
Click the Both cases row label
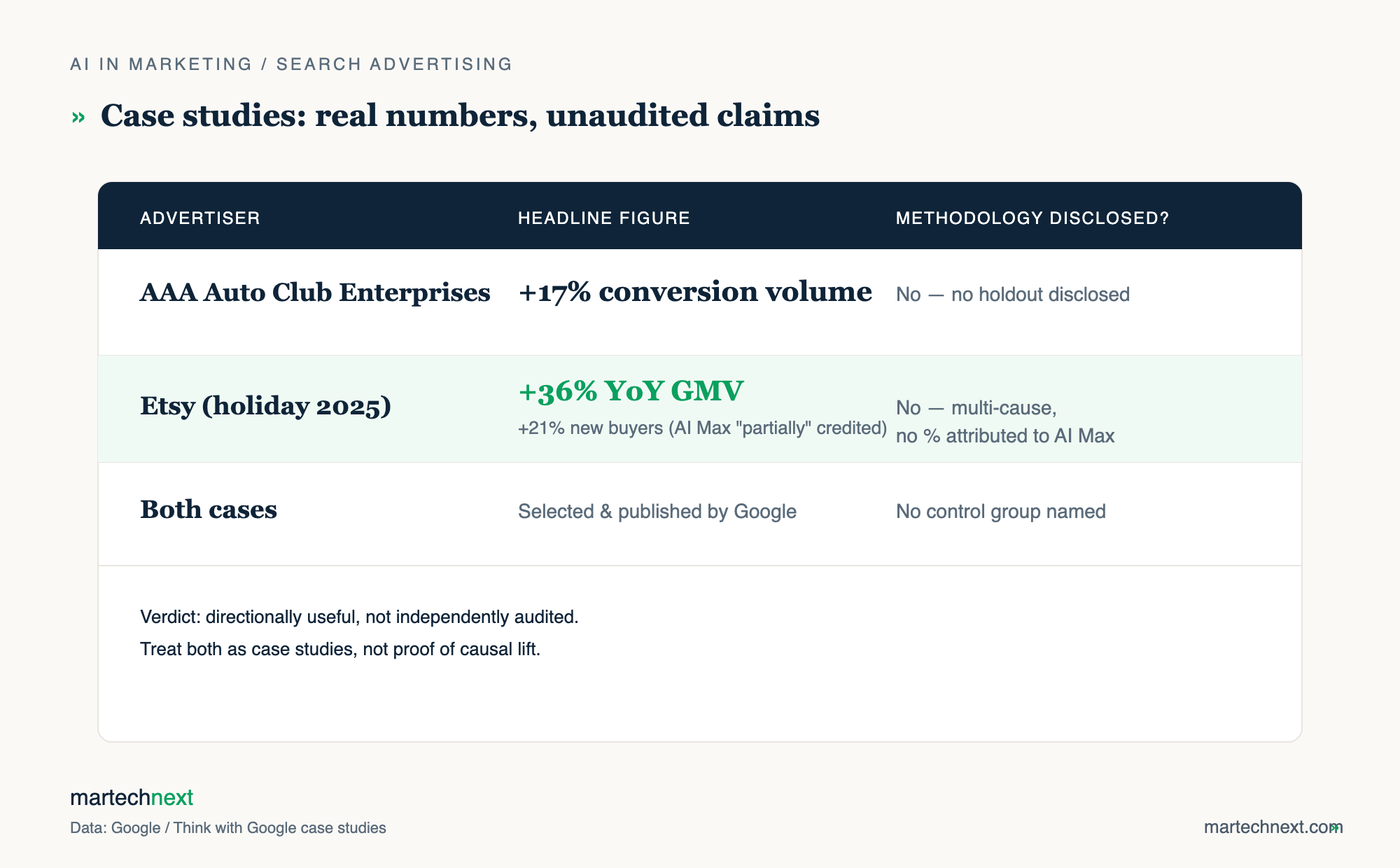point(209,510)
